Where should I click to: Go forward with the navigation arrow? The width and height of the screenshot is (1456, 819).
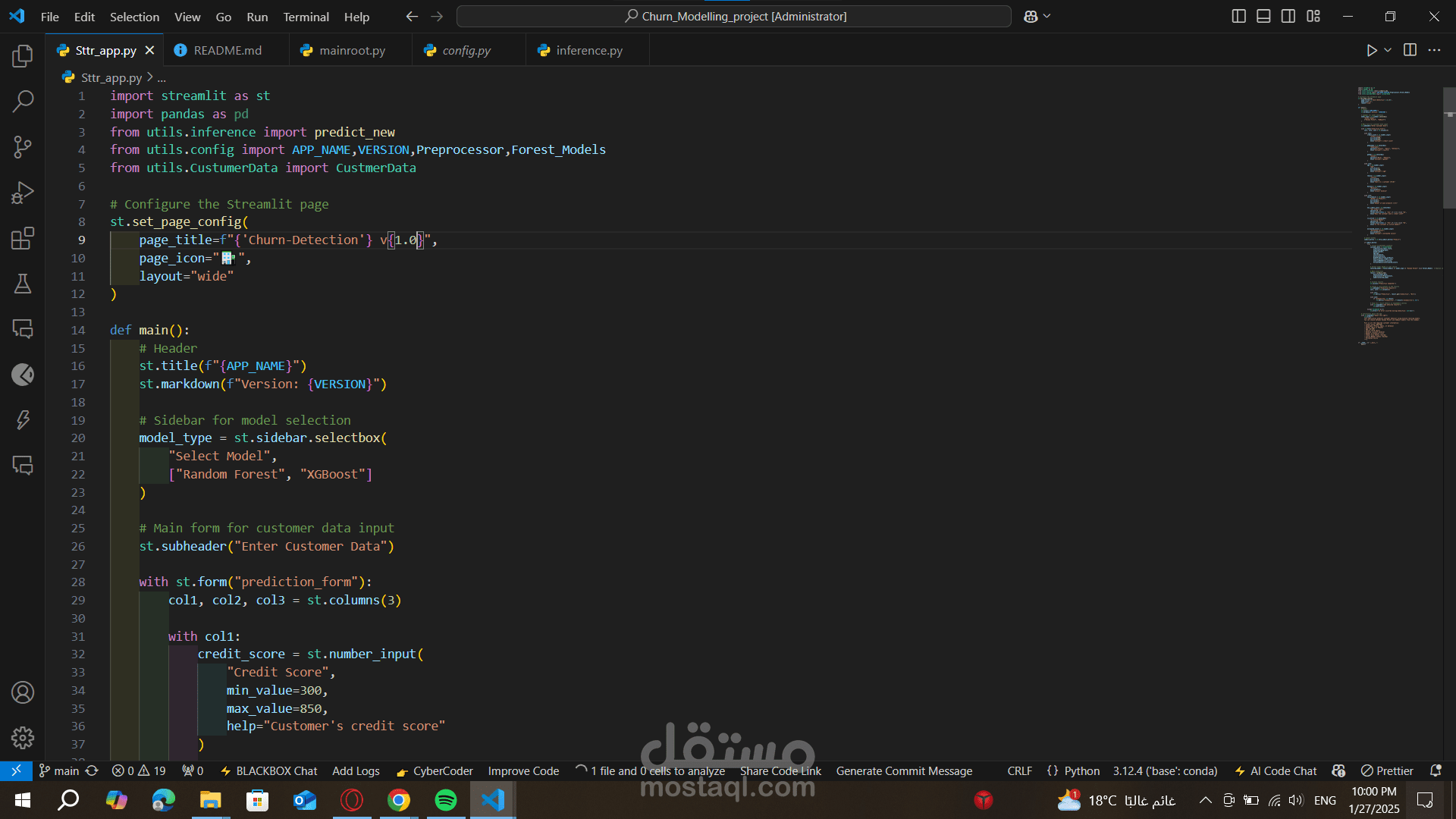pyautogui.click(x=438, y=16)
